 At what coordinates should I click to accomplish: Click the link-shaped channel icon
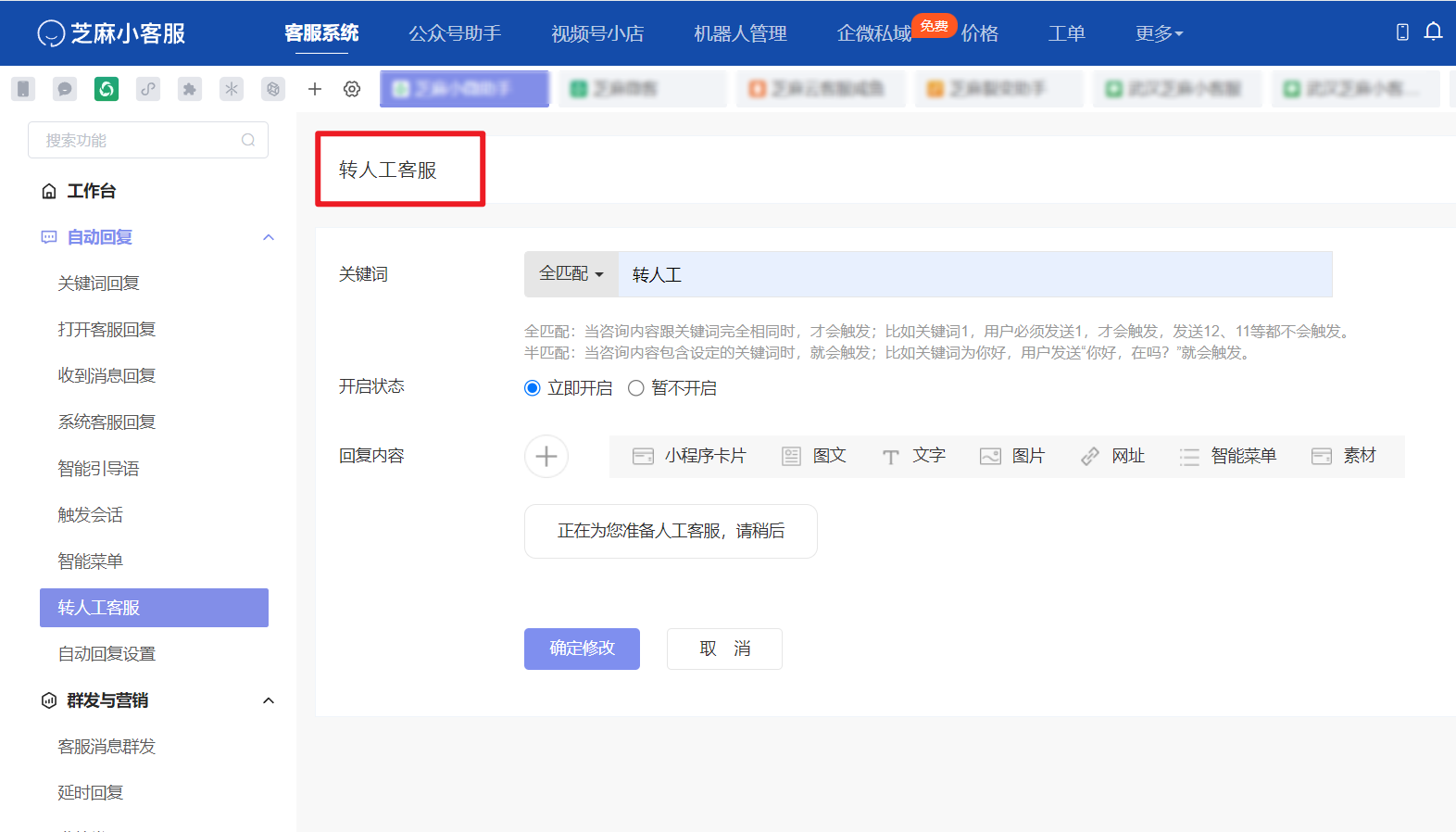pyautogui.click(x=148, y=89)
